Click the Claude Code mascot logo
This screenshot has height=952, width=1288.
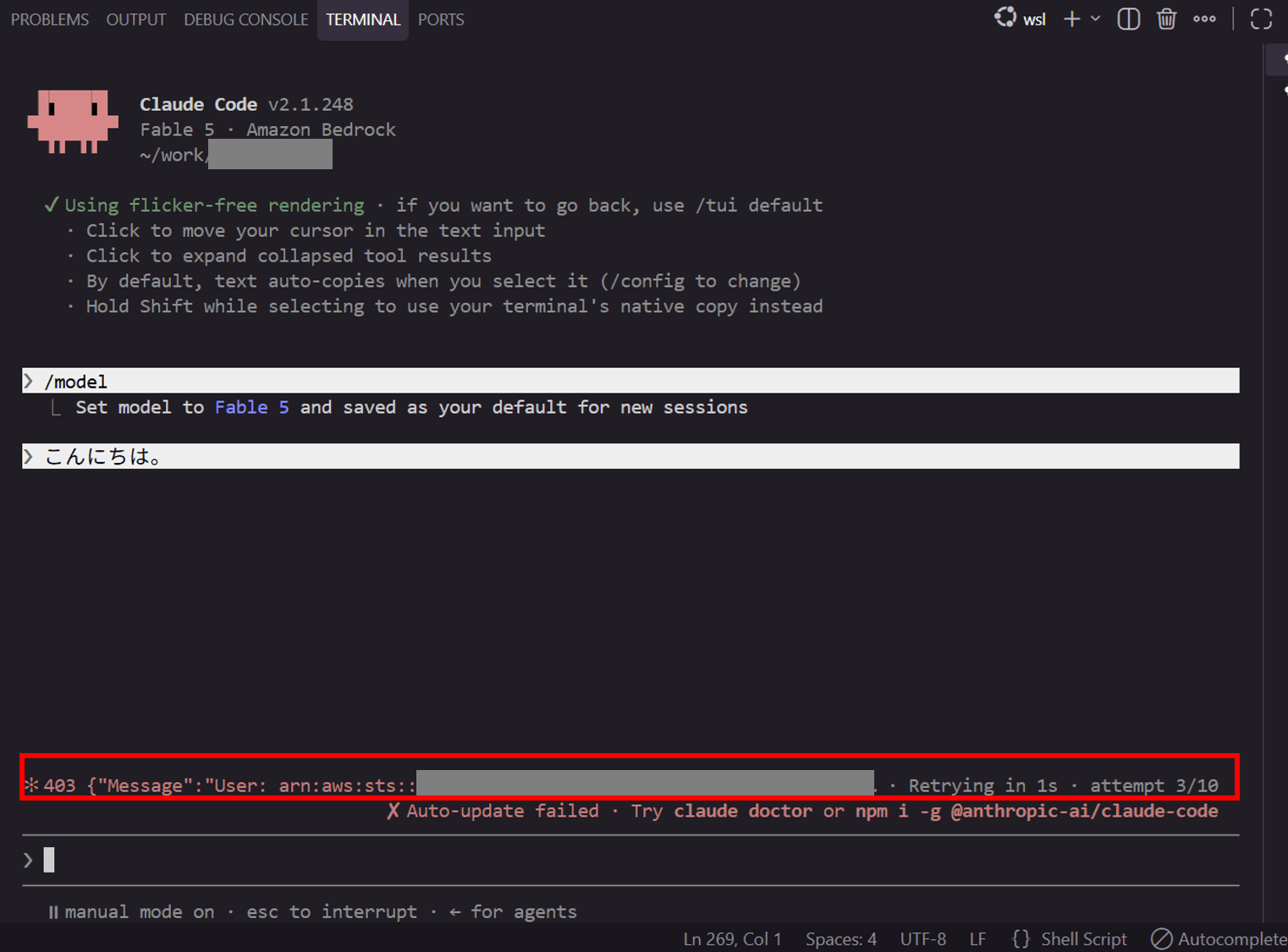click(73, 122)
